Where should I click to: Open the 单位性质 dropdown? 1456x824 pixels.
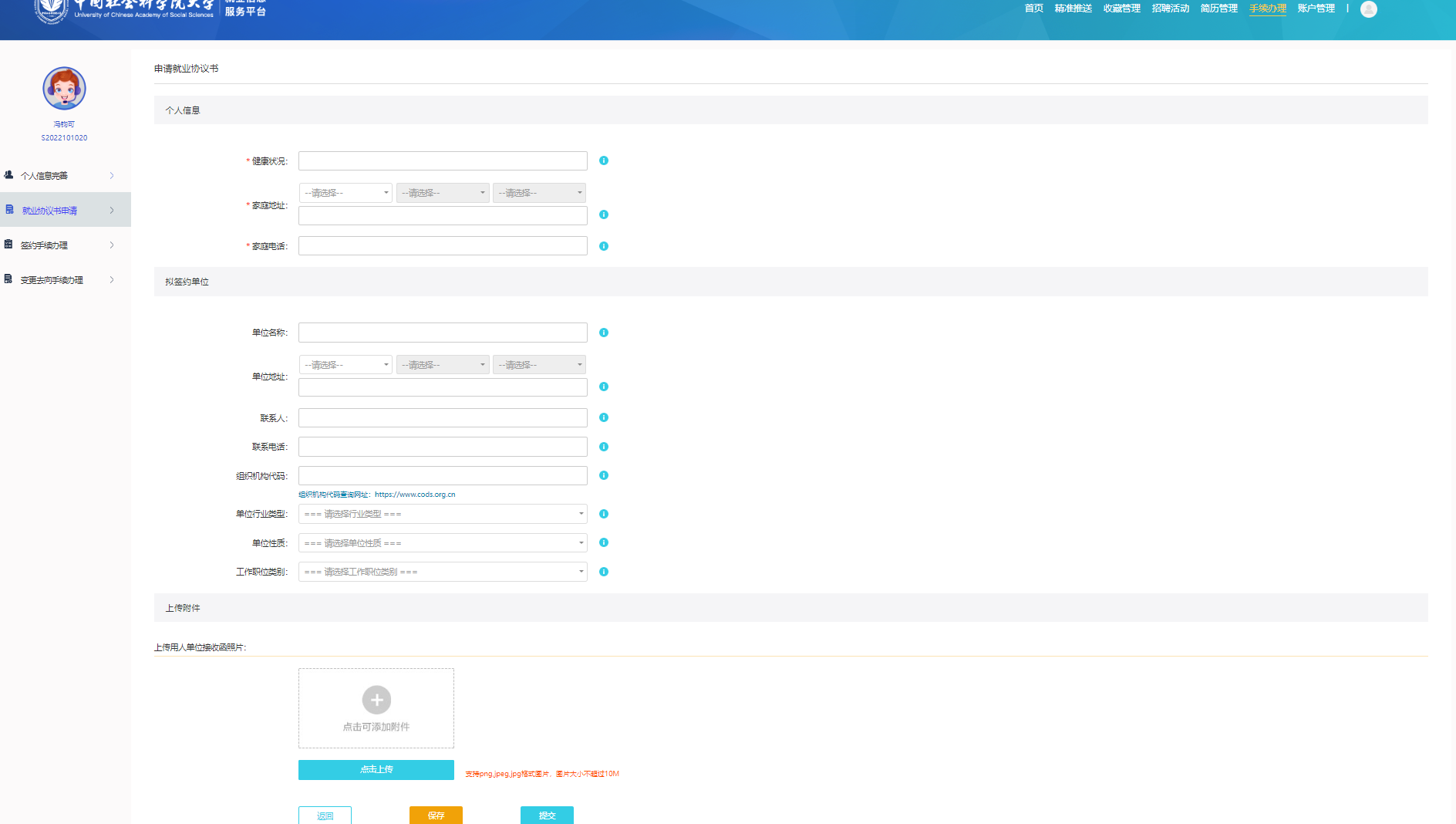[443, 543]
